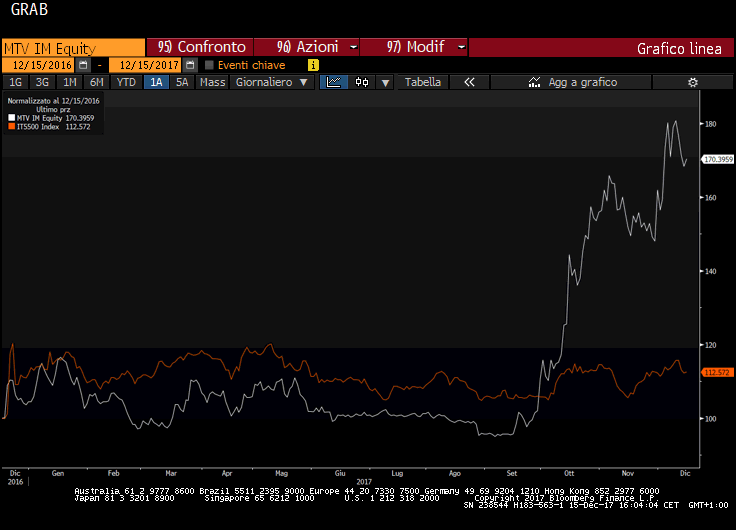
Task: Click the Confronto button
Action: click(x=201, y=47)
